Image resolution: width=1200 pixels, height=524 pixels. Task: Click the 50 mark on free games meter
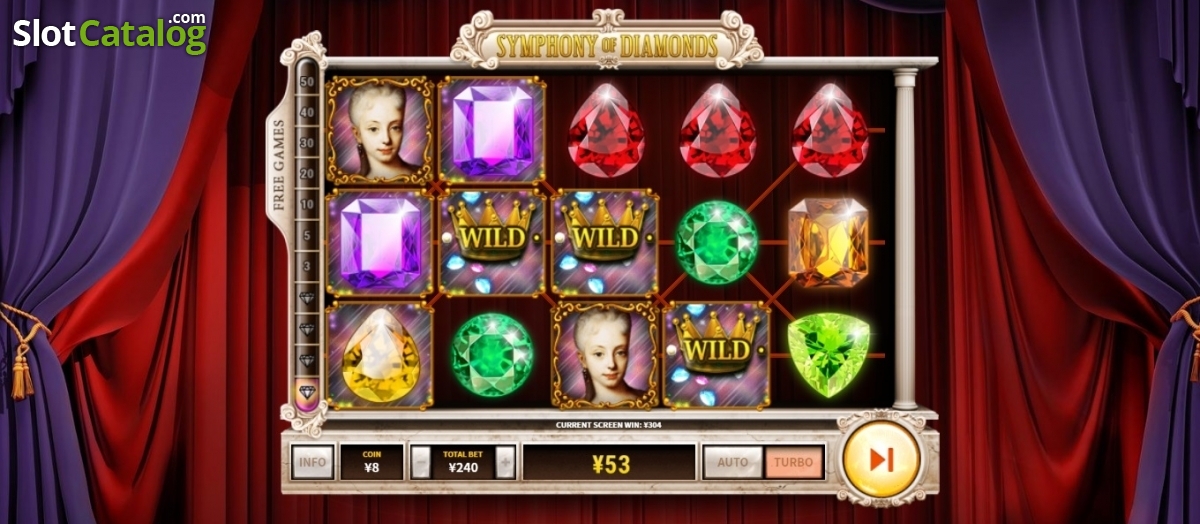307,82
